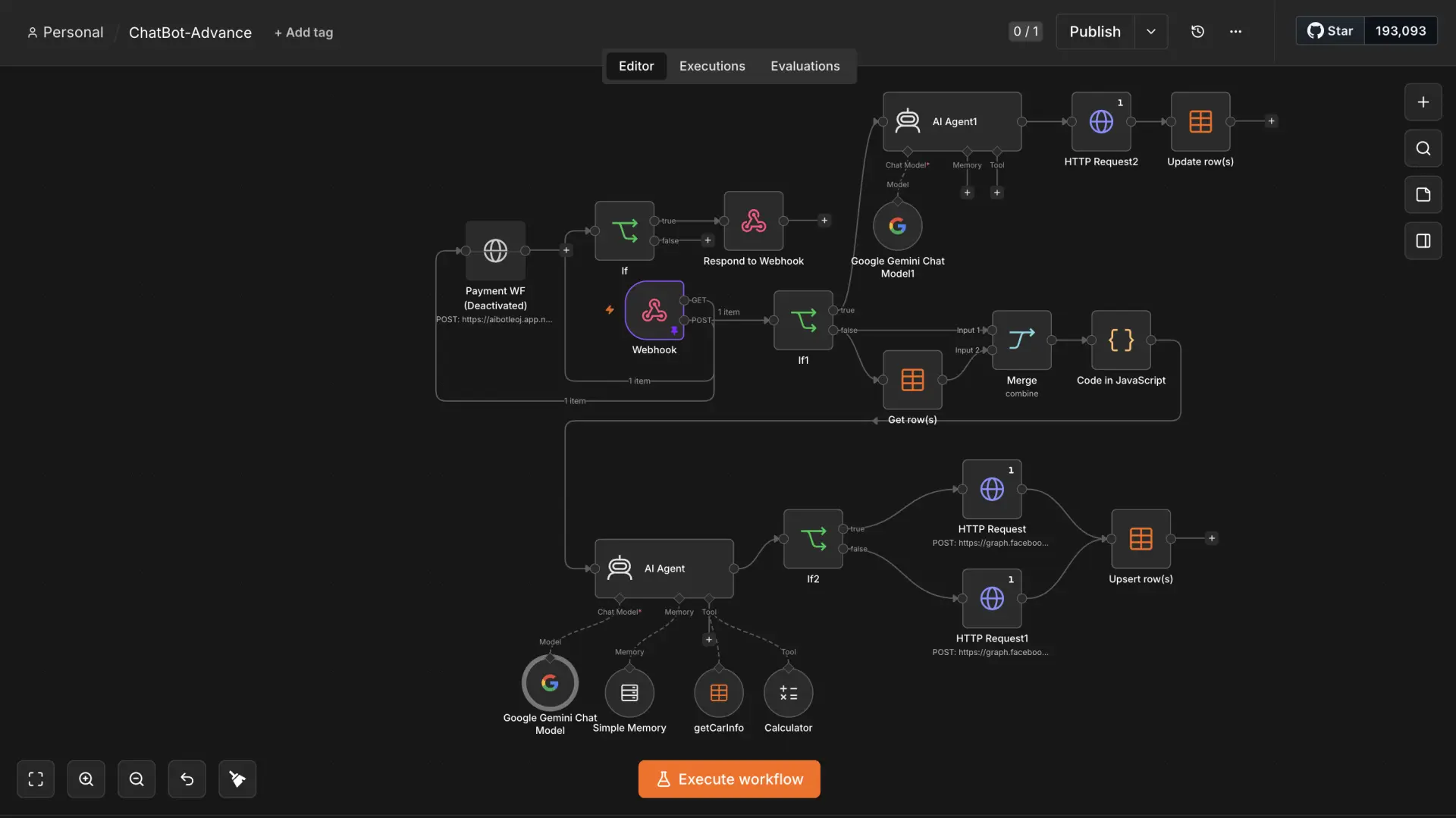Switch to the Evaluations tab
Screen dimensions: 1456x818
click(x=805, y=66)
